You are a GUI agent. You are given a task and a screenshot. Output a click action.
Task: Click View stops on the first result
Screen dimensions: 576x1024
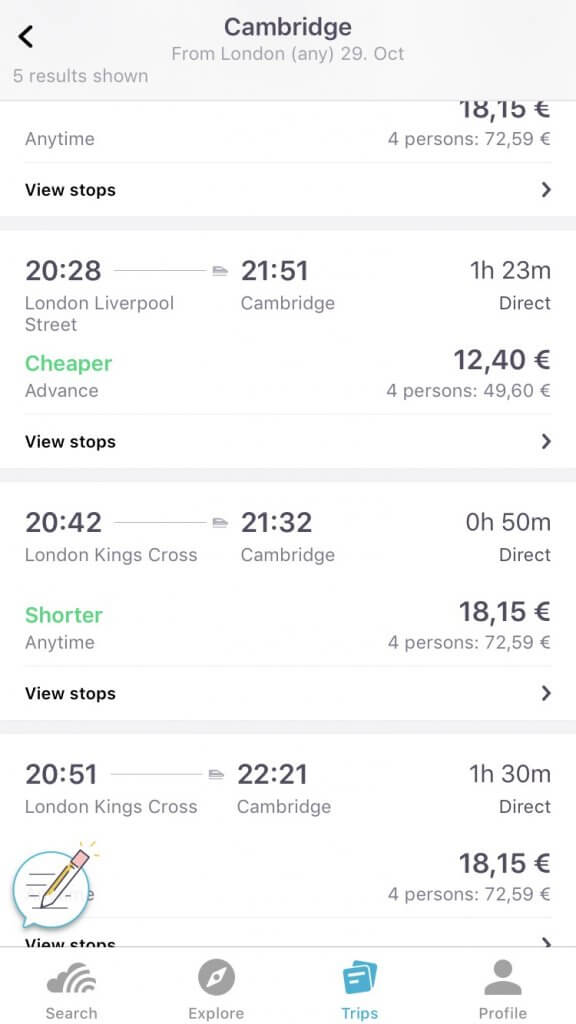point(70,189)
